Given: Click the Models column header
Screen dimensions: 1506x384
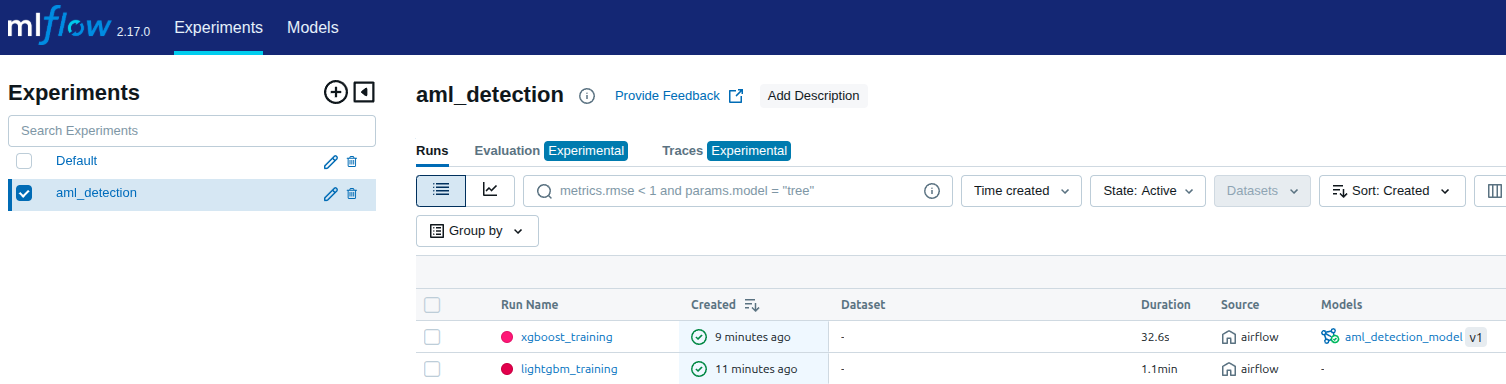Looking at the screenshot, I should (1342, 305).
